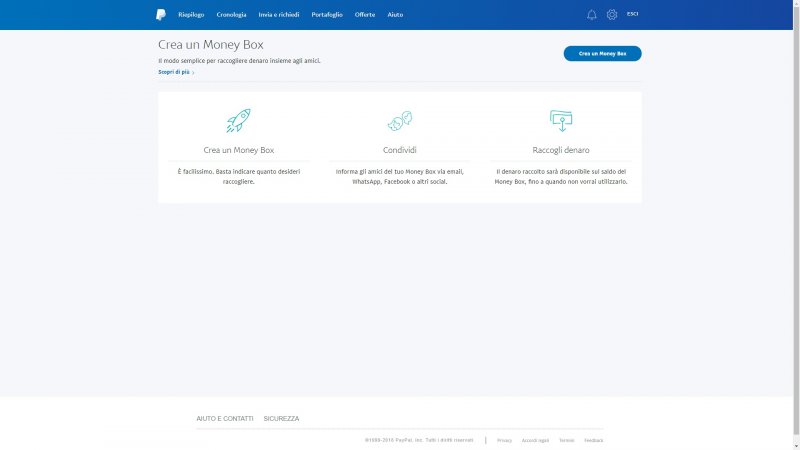800x450 pixels.
Task: Log out using the ESCI link
Action: tap(632, 14)
